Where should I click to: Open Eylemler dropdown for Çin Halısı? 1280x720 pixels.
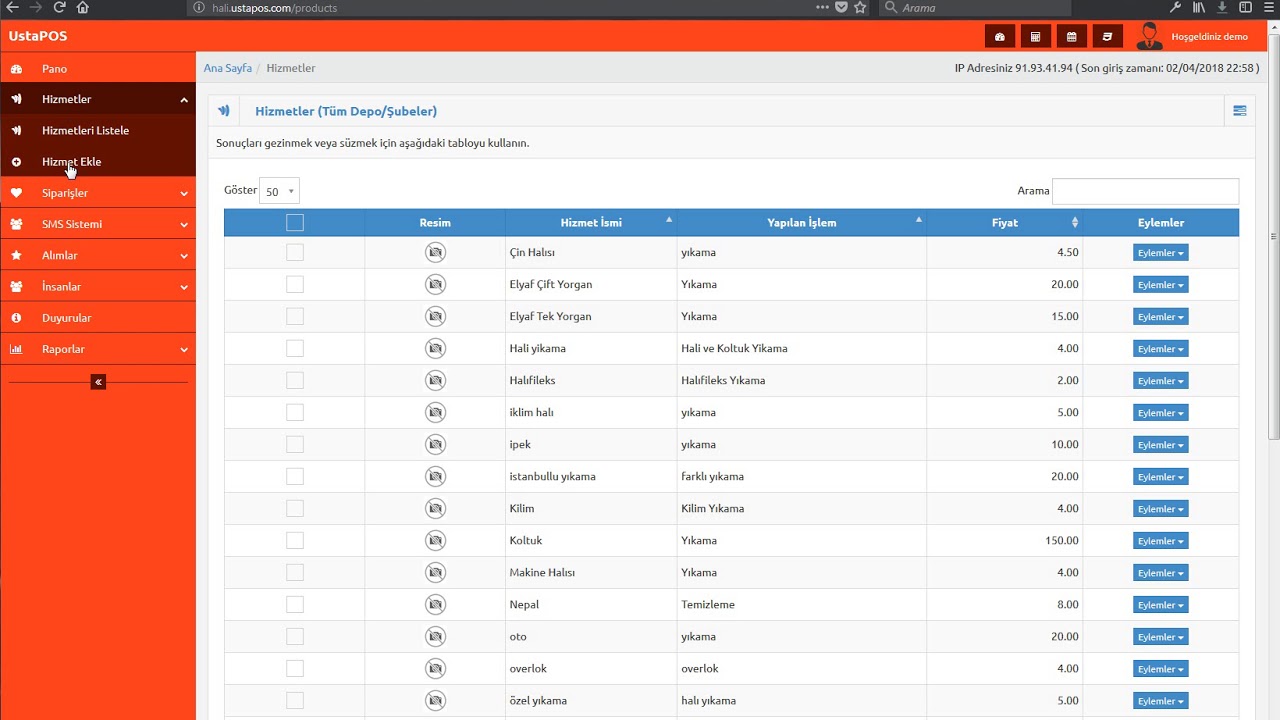pos(1160,253)
